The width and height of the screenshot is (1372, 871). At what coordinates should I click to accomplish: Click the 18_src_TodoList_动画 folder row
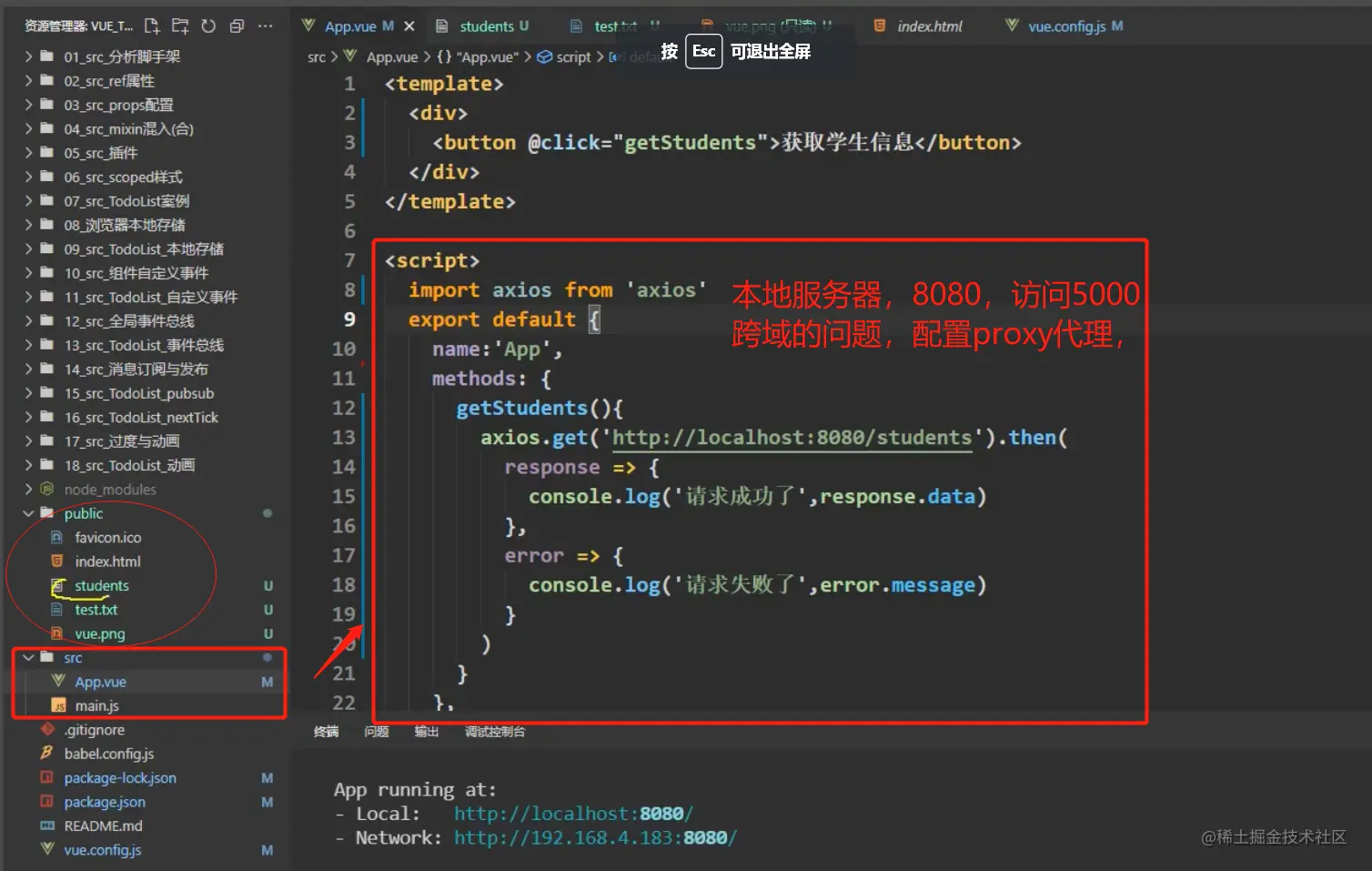click(x=146, y=465)
